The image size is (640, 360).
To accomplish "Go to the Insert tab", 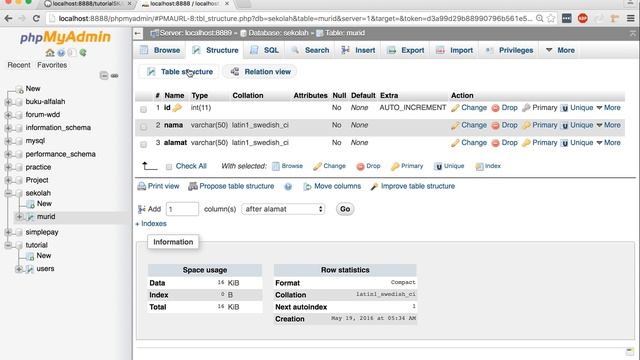I will [x=358, y=50].
